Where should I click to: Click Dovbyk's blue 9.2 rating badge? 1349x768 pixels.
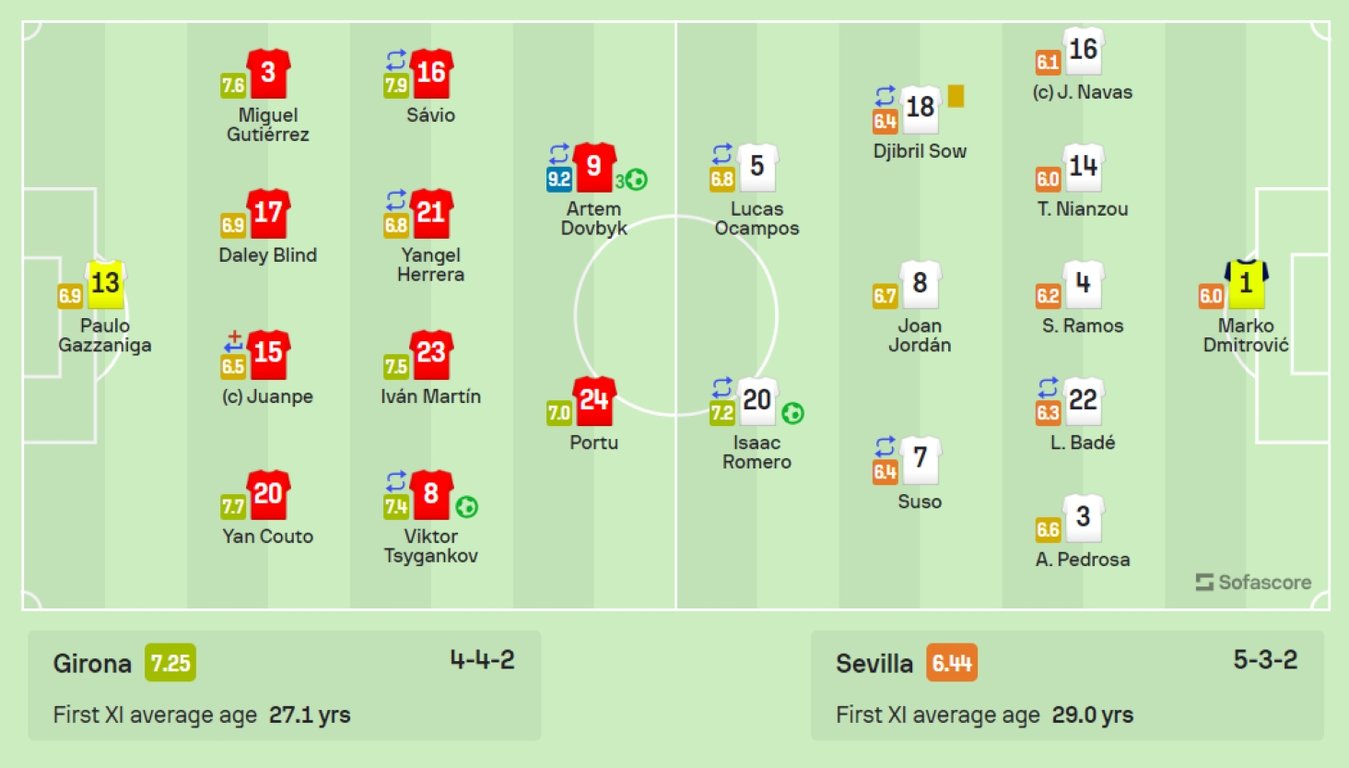pyautogui.click(x=559, y=180)
